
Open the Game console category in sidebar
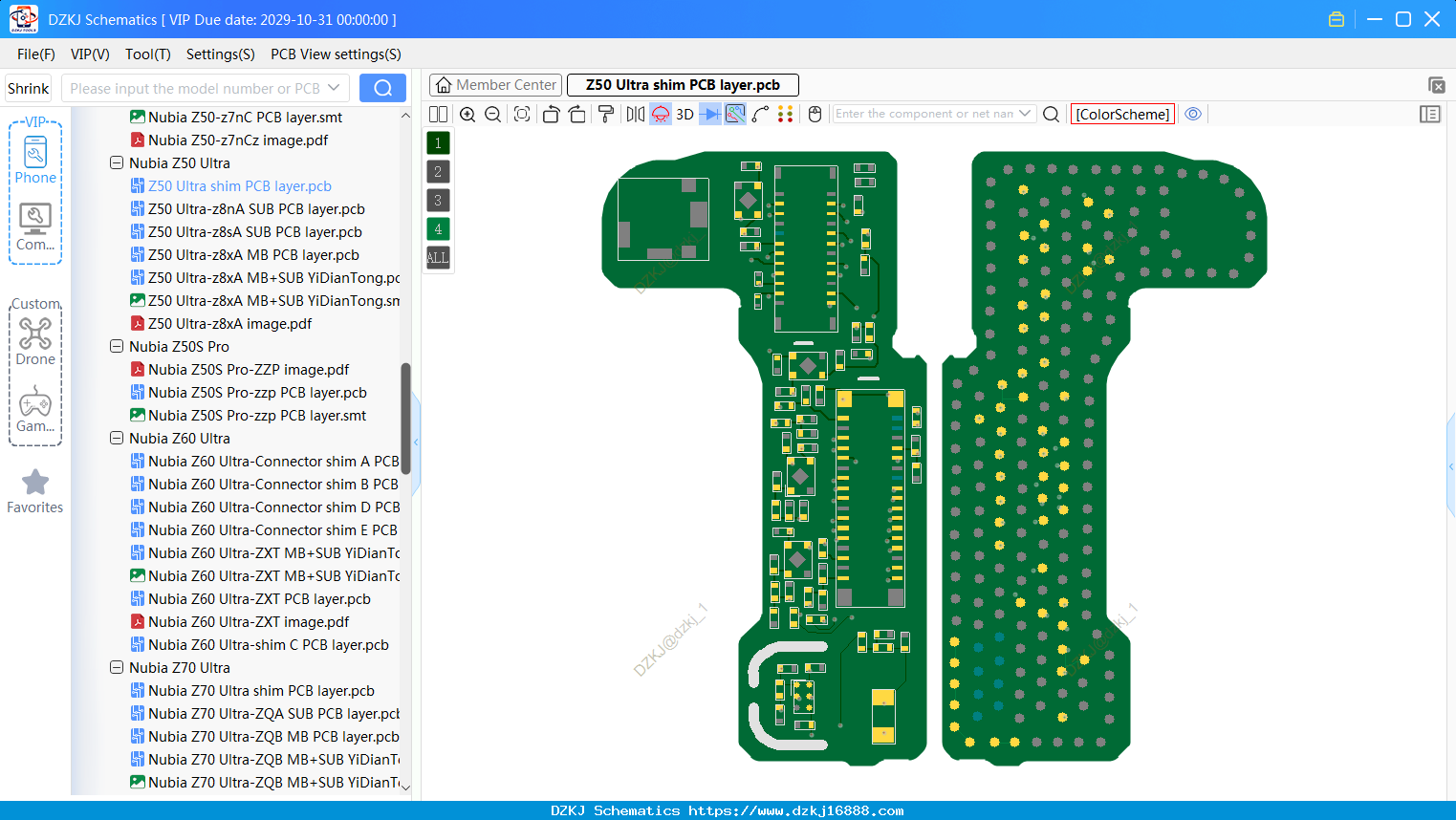[35, 409]
